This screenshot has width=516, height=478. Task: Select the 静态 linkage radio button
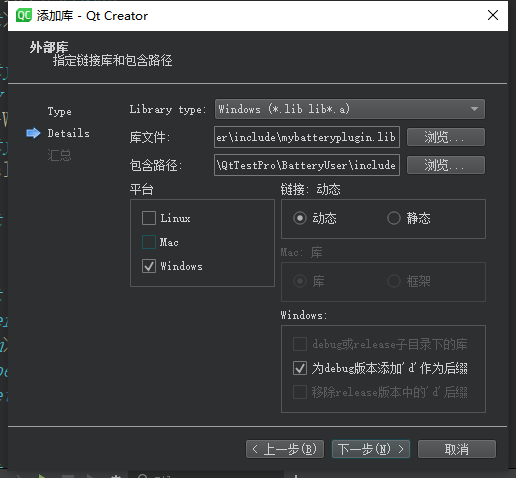click(394, 218)
